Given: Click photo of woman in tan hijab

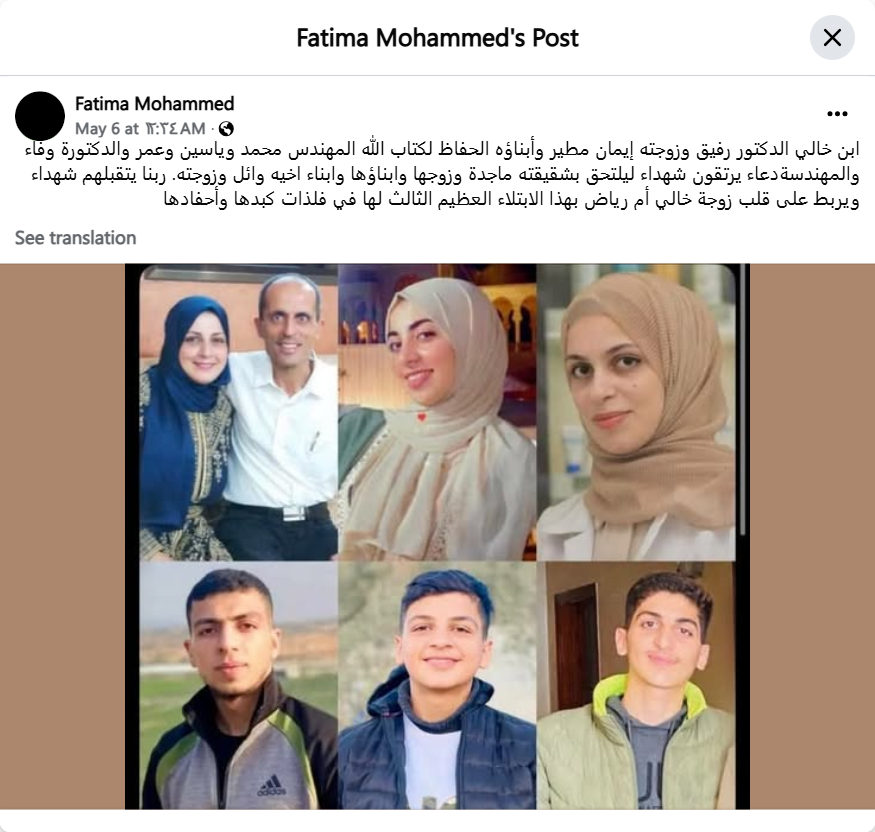Looking at the screenshot, I should pyautogui.click(x=636, y=413).
